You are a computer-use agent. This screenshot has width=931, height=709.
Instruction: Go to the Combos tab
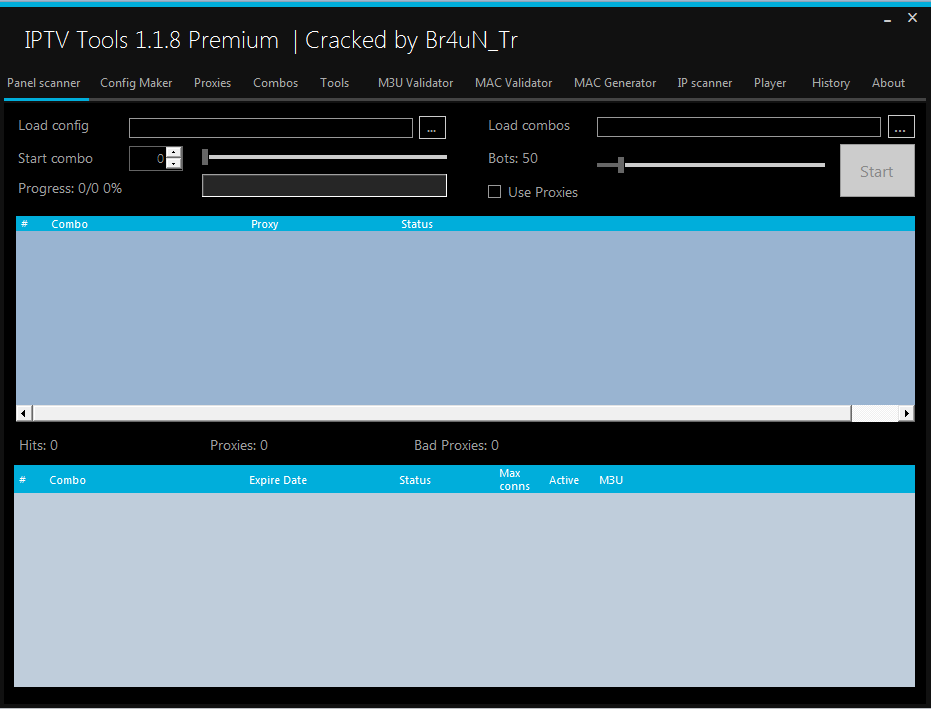click(276, 83)
